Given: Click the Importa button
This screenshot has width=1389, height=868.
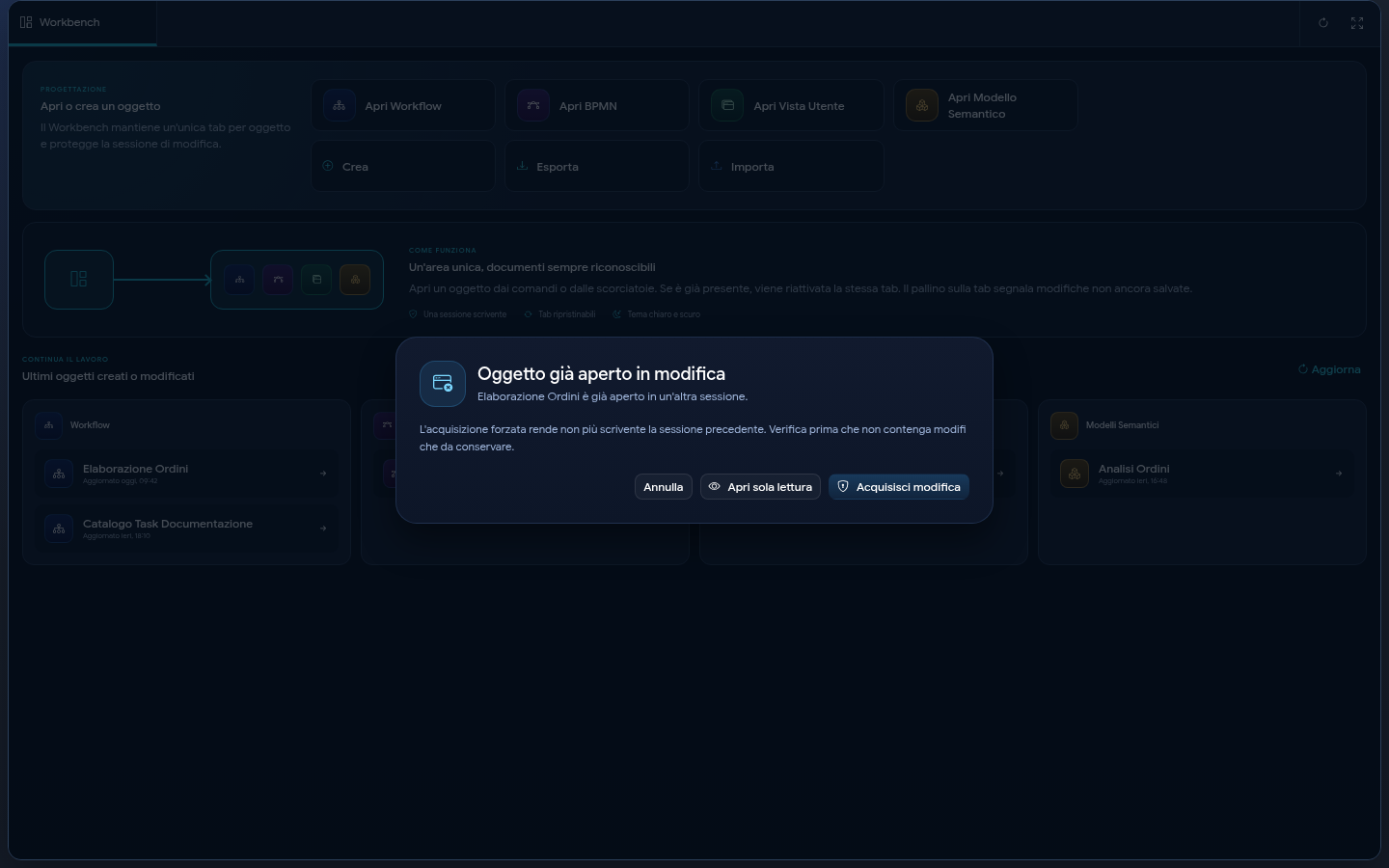Looking at the screenshot, I should point(791,166).
